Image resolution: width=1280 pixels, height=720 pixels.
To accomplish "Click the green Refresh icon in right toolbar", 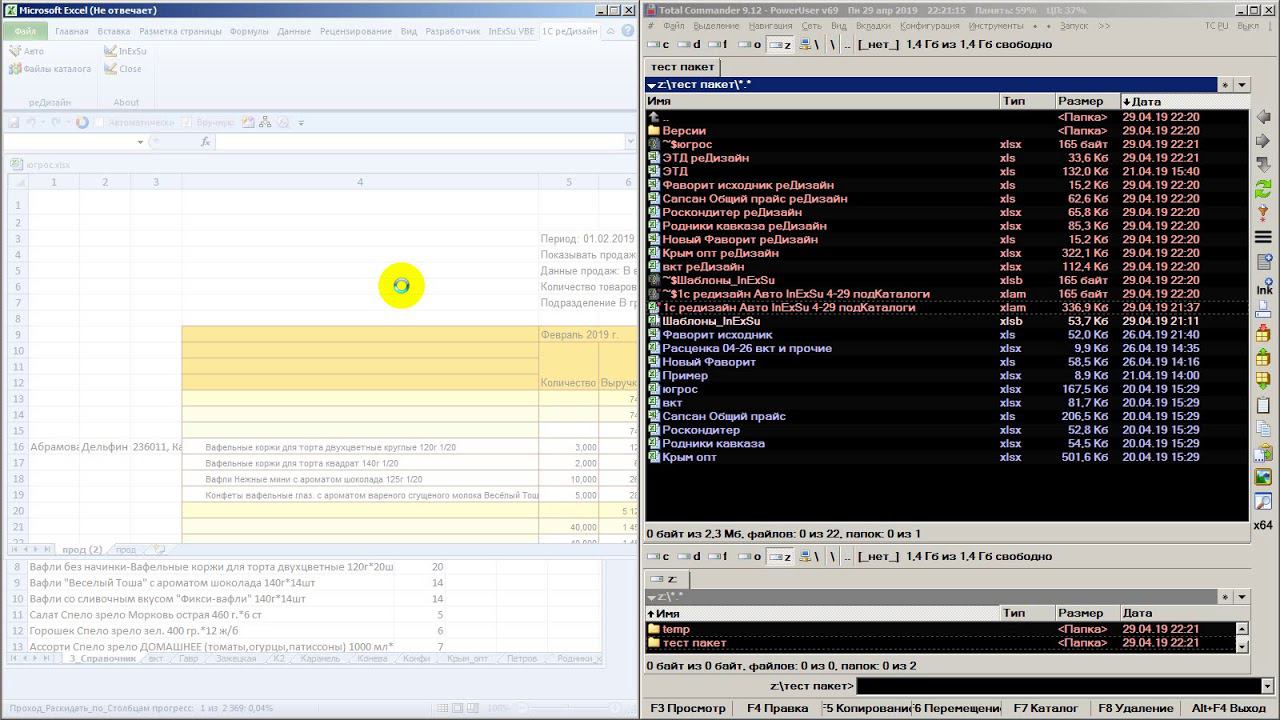I will click(1263, 188).
